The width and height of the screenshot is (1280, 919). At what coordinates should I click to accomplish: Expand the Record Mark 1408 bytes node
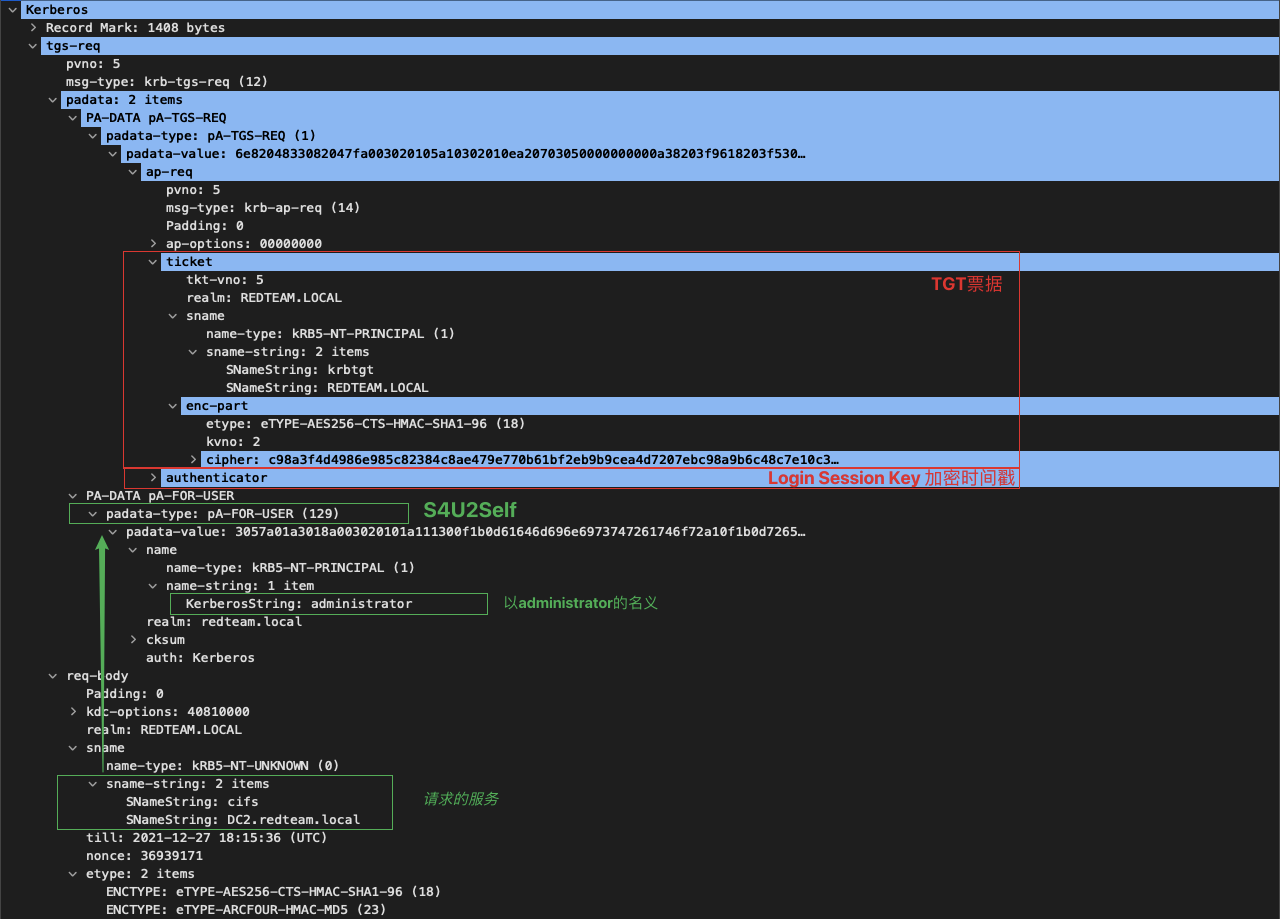33,28
